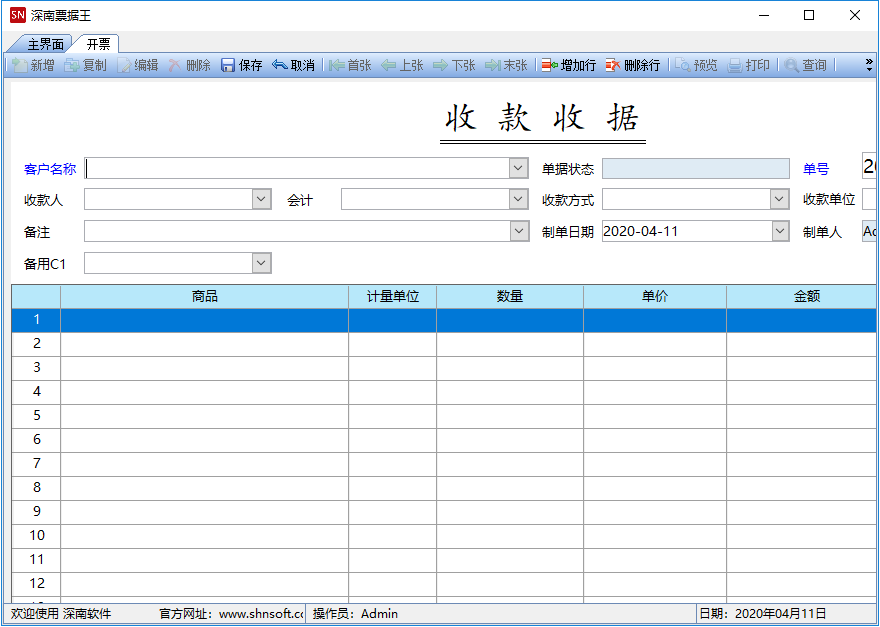The image size is (880, 627).
Task: Click the 单价 column header
Action: coord(655,296)
